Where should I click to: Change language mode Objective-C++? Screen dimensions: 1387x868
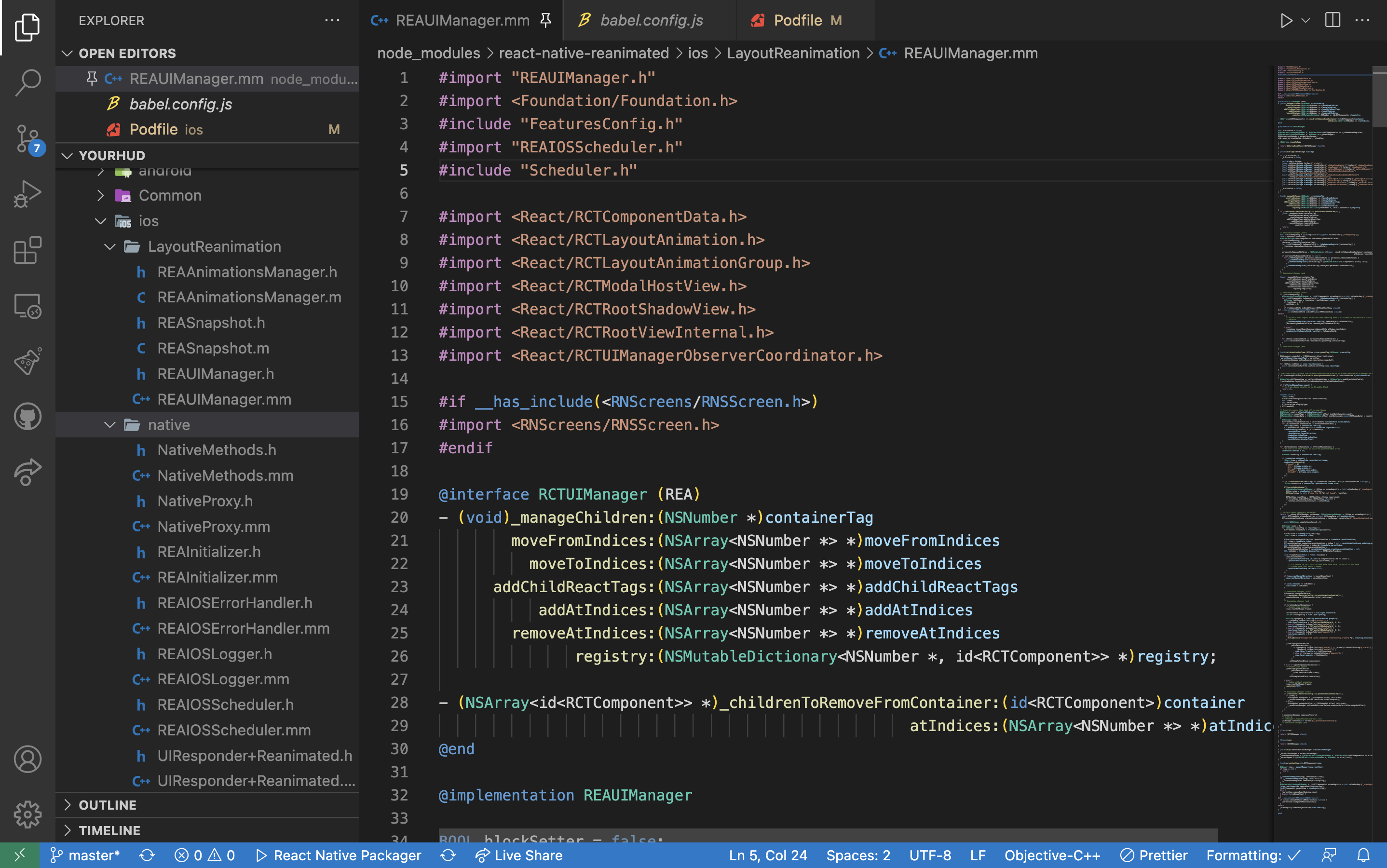[1052, 855]
